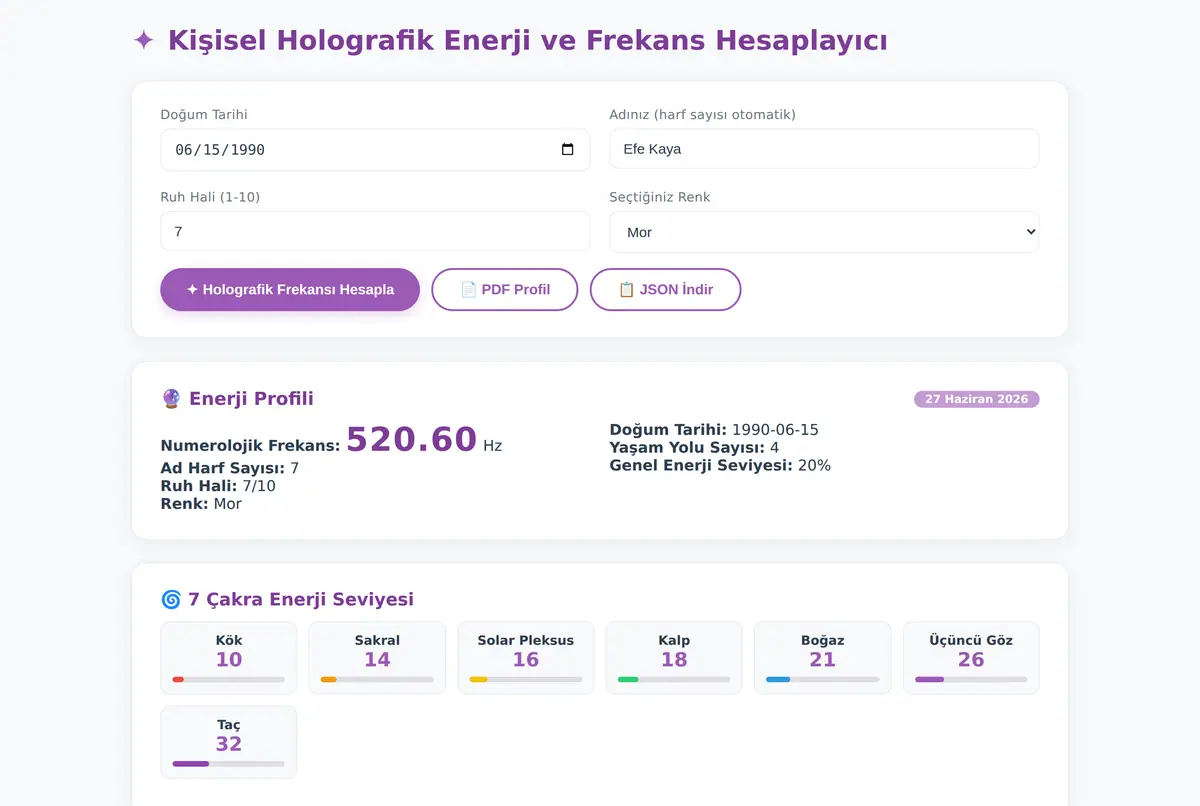Open the Seçtiğiniz Renk dropdown showing Mor
Viewport: 1200px width, 806px height.
824,232
